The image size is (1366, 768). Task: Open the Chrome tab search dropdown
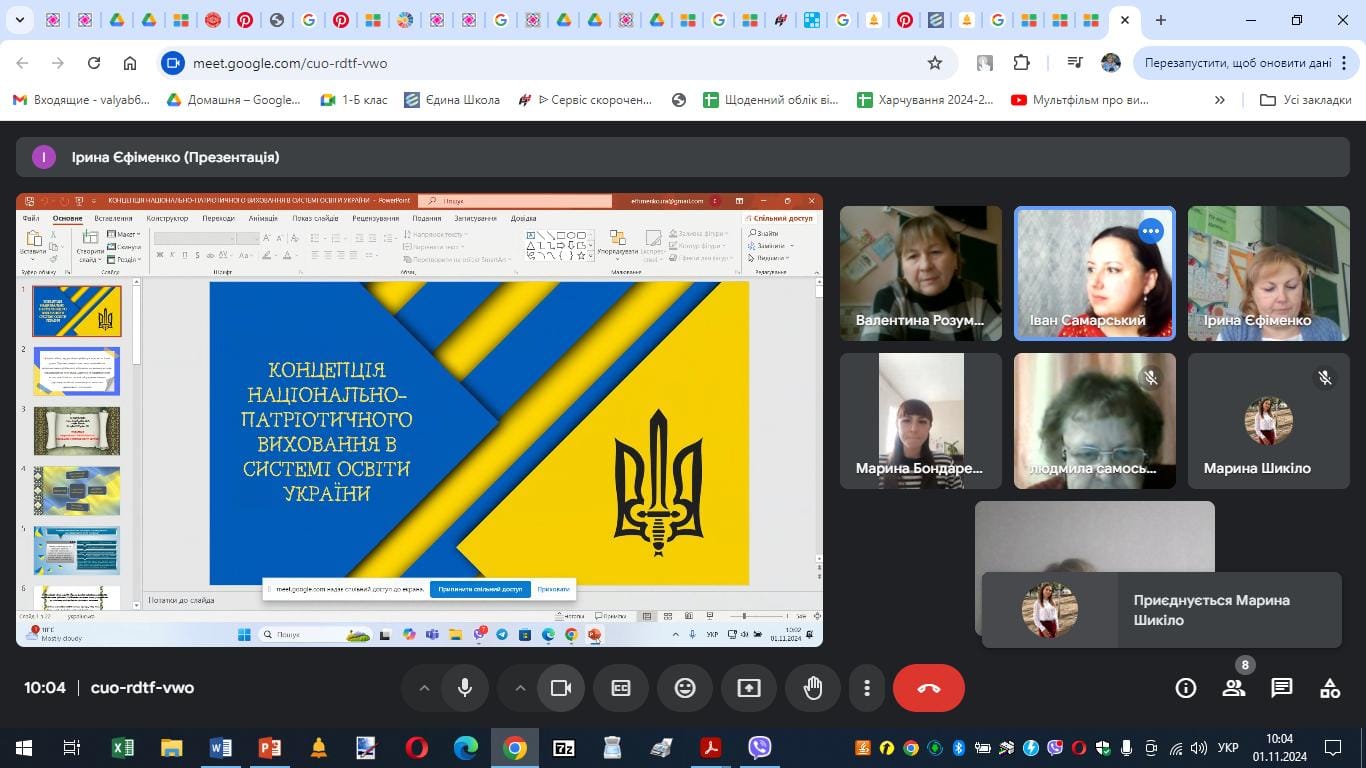click(20, 20)
